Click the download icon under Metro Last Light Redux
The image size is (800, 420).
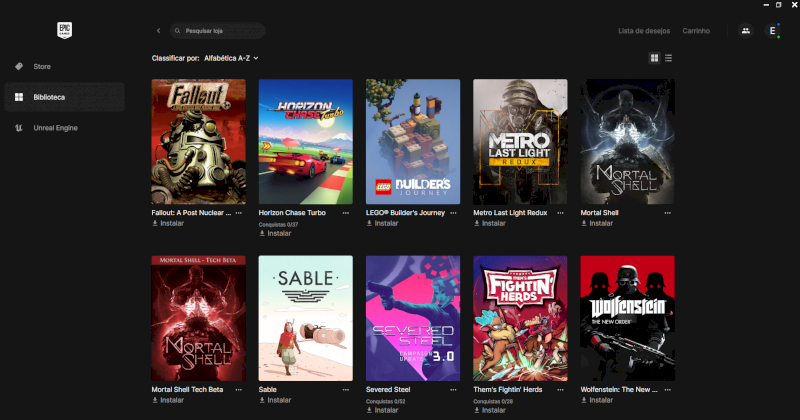pyautogui.click(x=477, y=223)
